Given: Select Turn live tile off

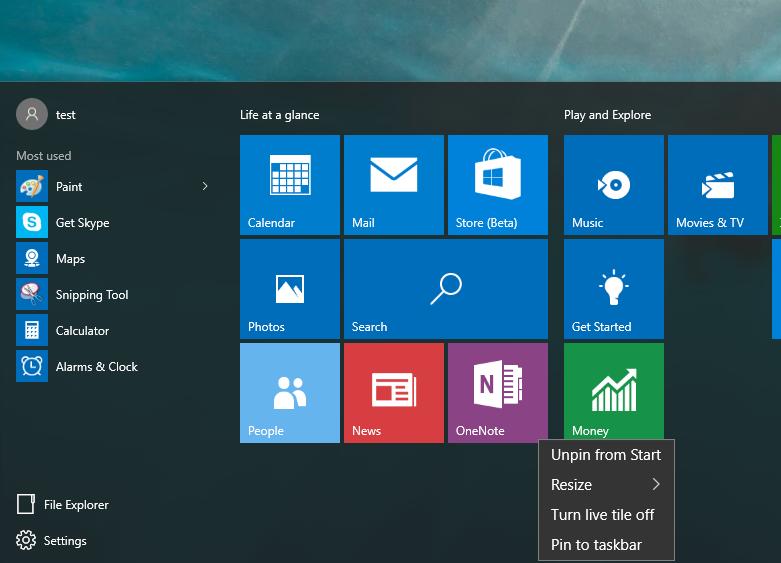Looking at the screenshot, I should pos(606,514).
